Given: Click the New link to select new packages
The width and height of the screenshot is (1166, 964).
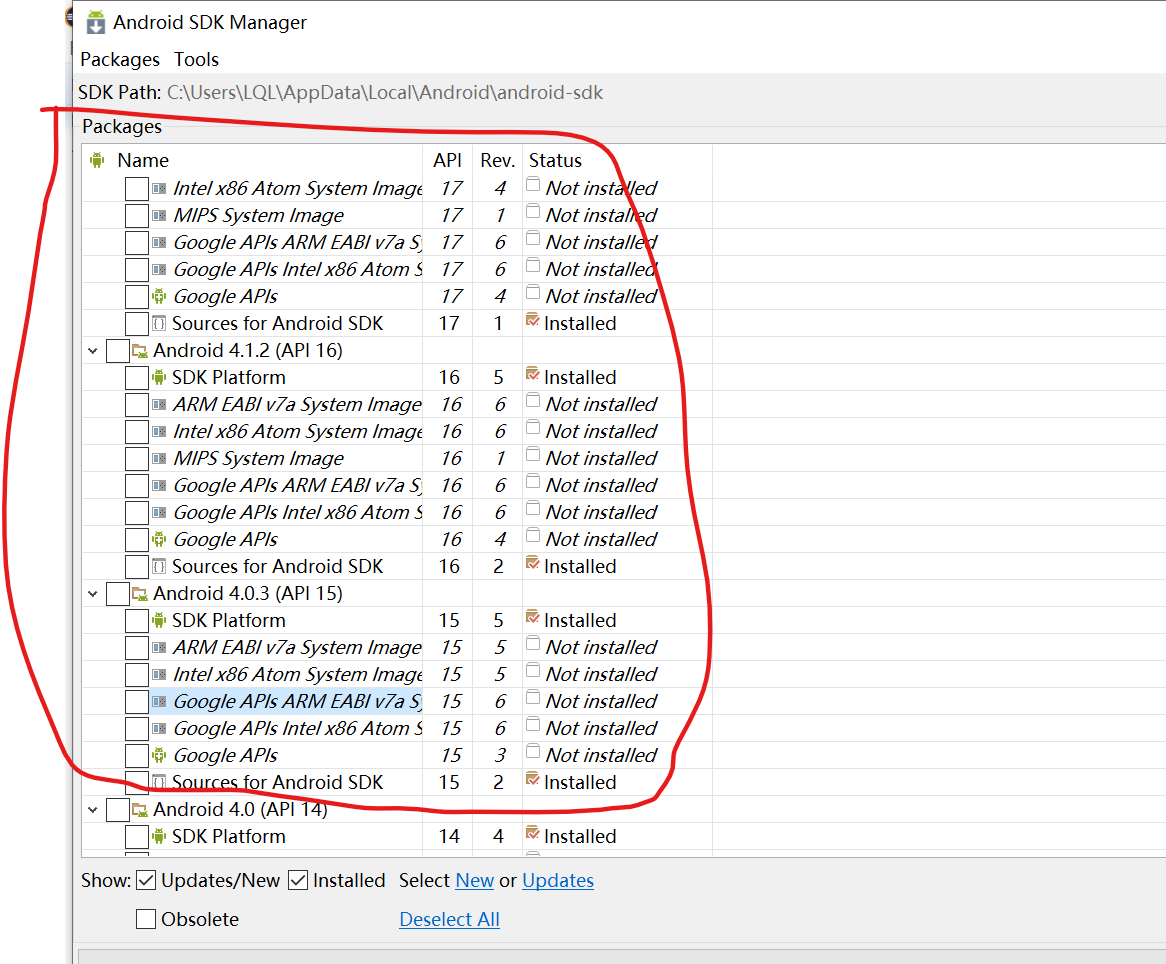Looking at the screenshot, I should coord(474,881).
